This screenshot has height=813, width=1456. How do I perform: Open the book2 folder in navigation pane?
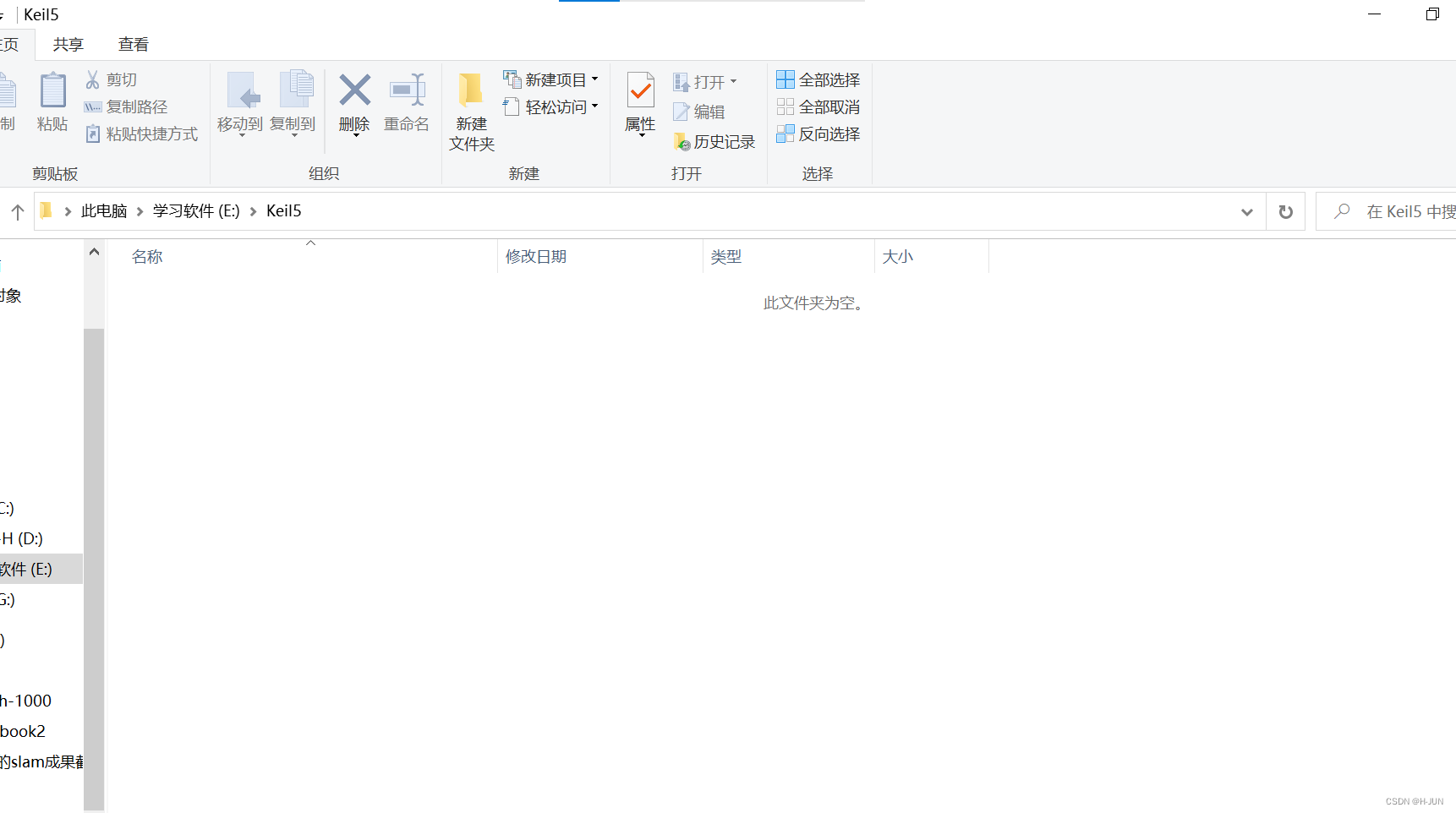(x=23, y=731)
